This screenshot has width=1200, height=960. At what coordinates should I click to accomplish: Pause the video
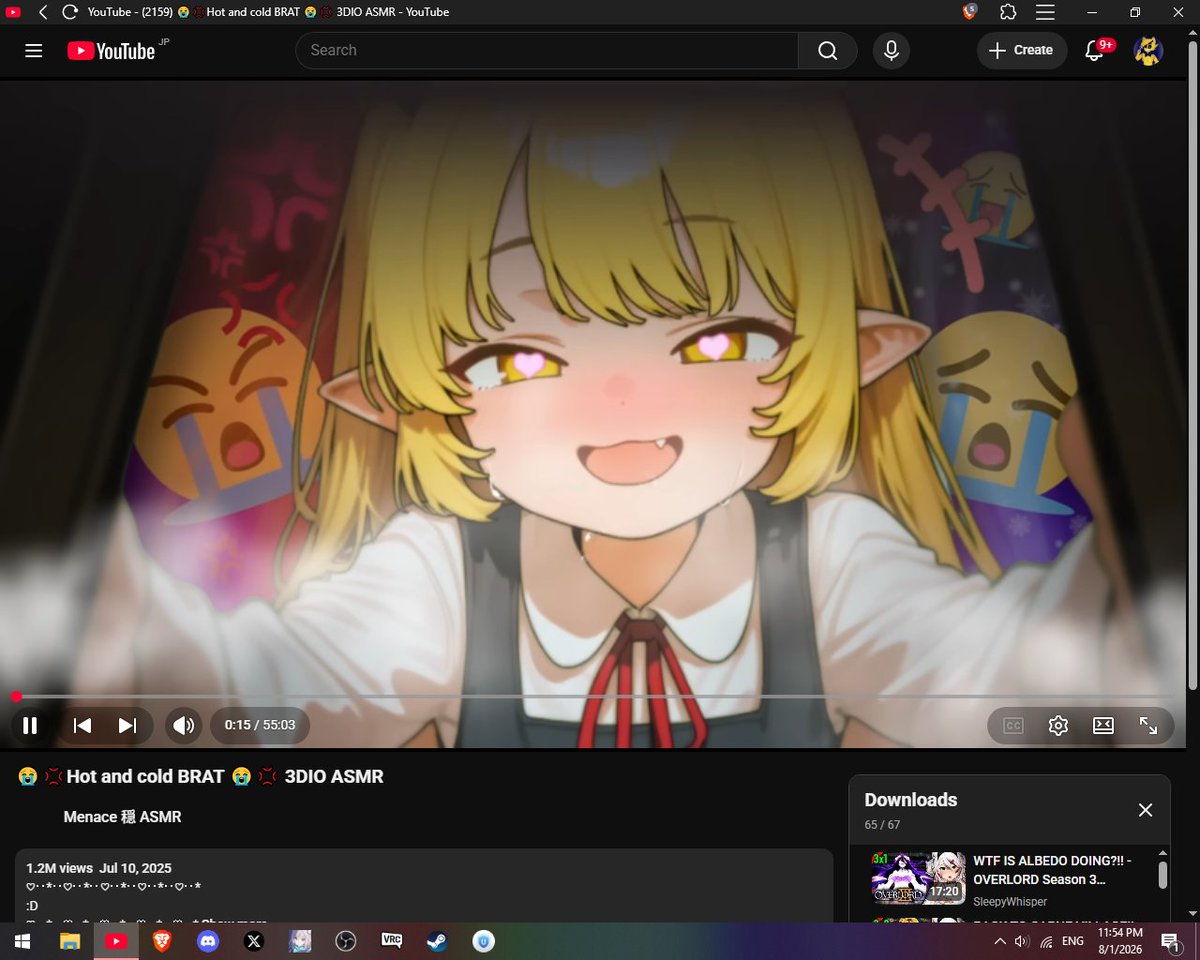click(x=30, y=725)
